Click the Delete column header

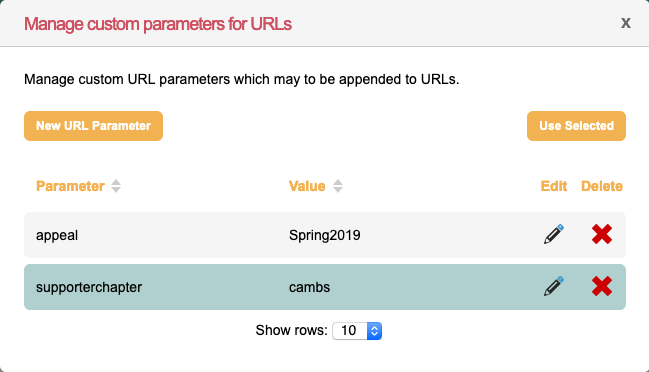(602, 186)
